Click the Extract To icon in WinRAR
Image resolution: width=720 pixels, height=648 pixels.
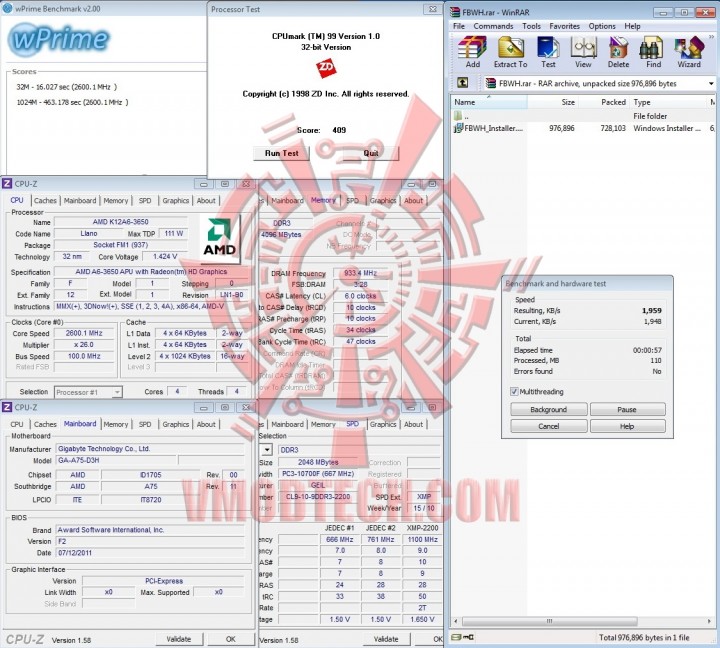click(510, 48)
